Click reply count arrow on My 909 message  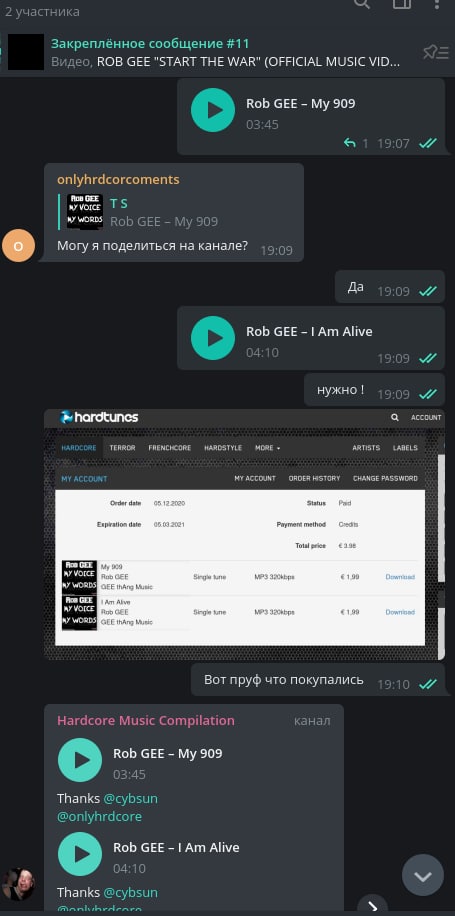[x=349, y=143]
